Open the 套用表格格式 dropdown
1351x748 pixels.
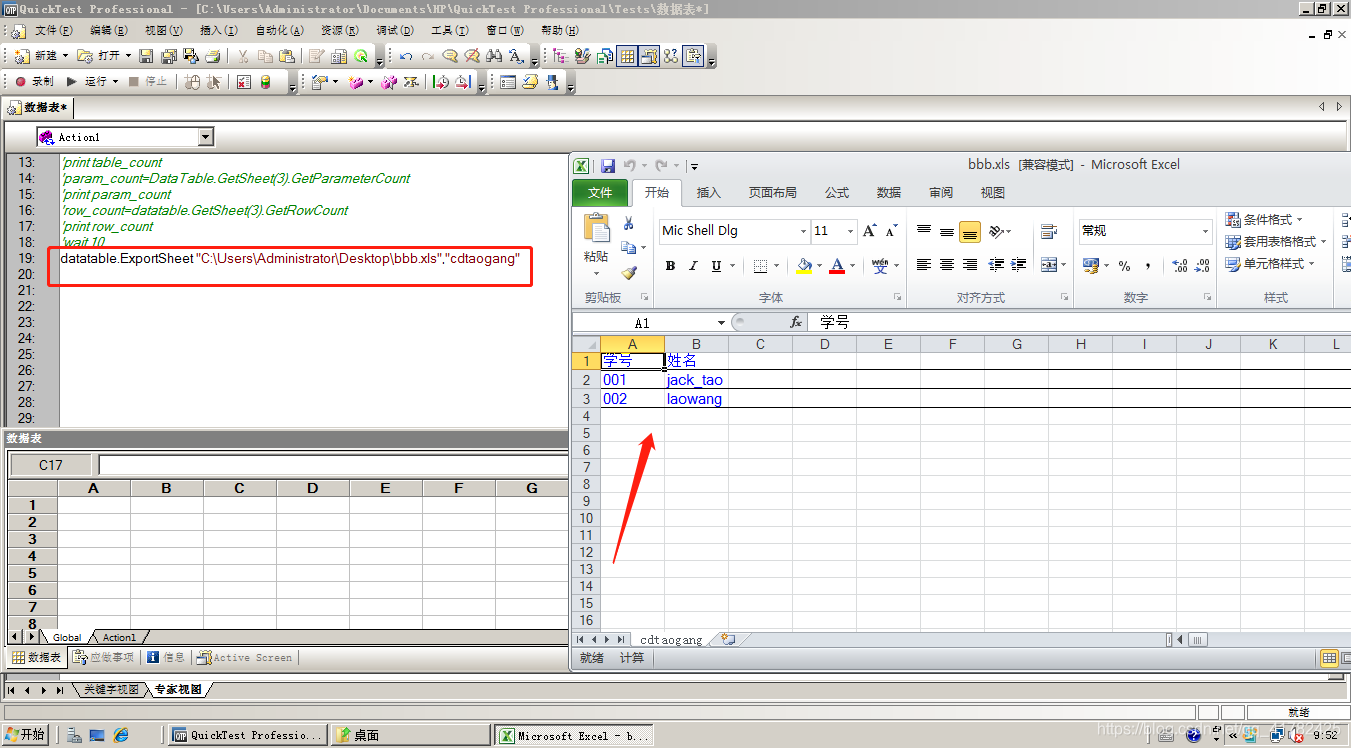coord(1277,241)
